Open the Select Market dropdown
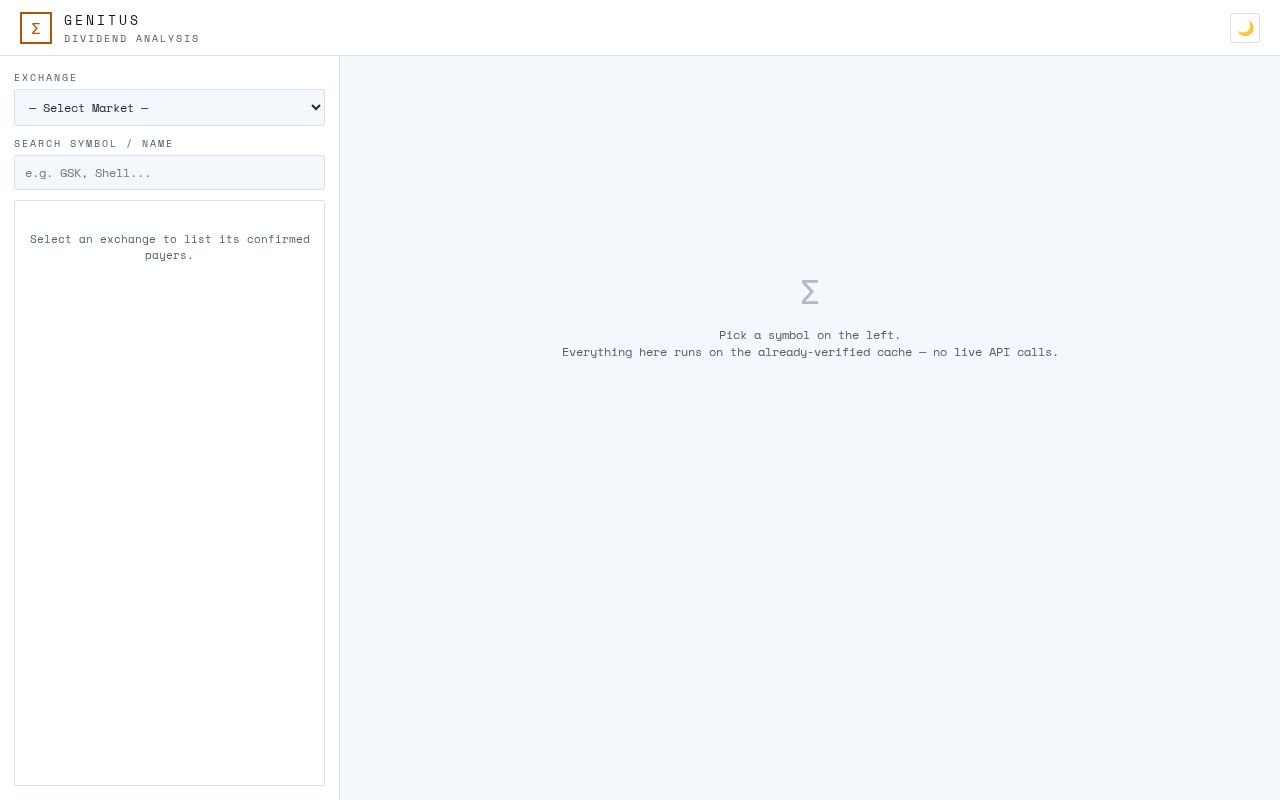Image resolution: width=1280 pixels, height=800 pixels. [x=169, y=107]
